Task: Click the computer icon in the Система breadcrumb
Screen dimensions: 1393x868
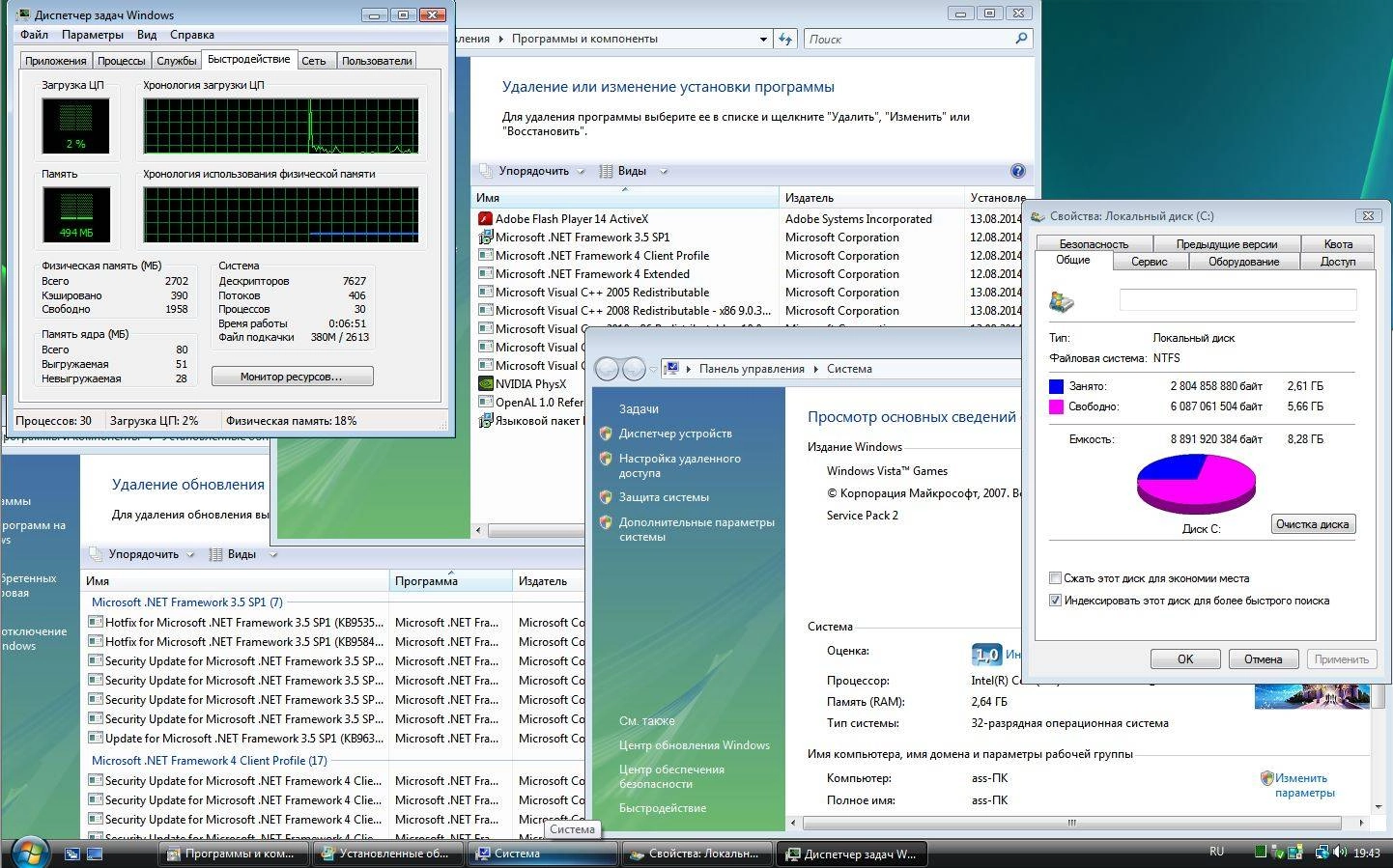Action: [x=672, y=369]
